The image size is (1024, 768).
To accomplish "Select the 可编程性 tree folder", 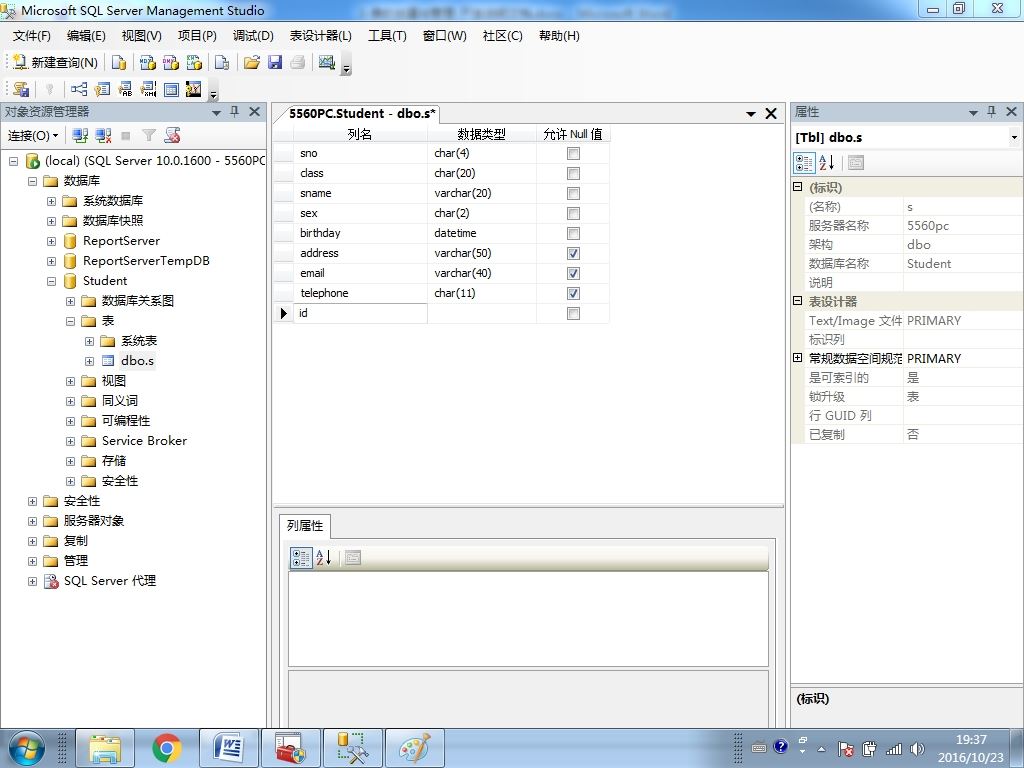I will point(126,421).
